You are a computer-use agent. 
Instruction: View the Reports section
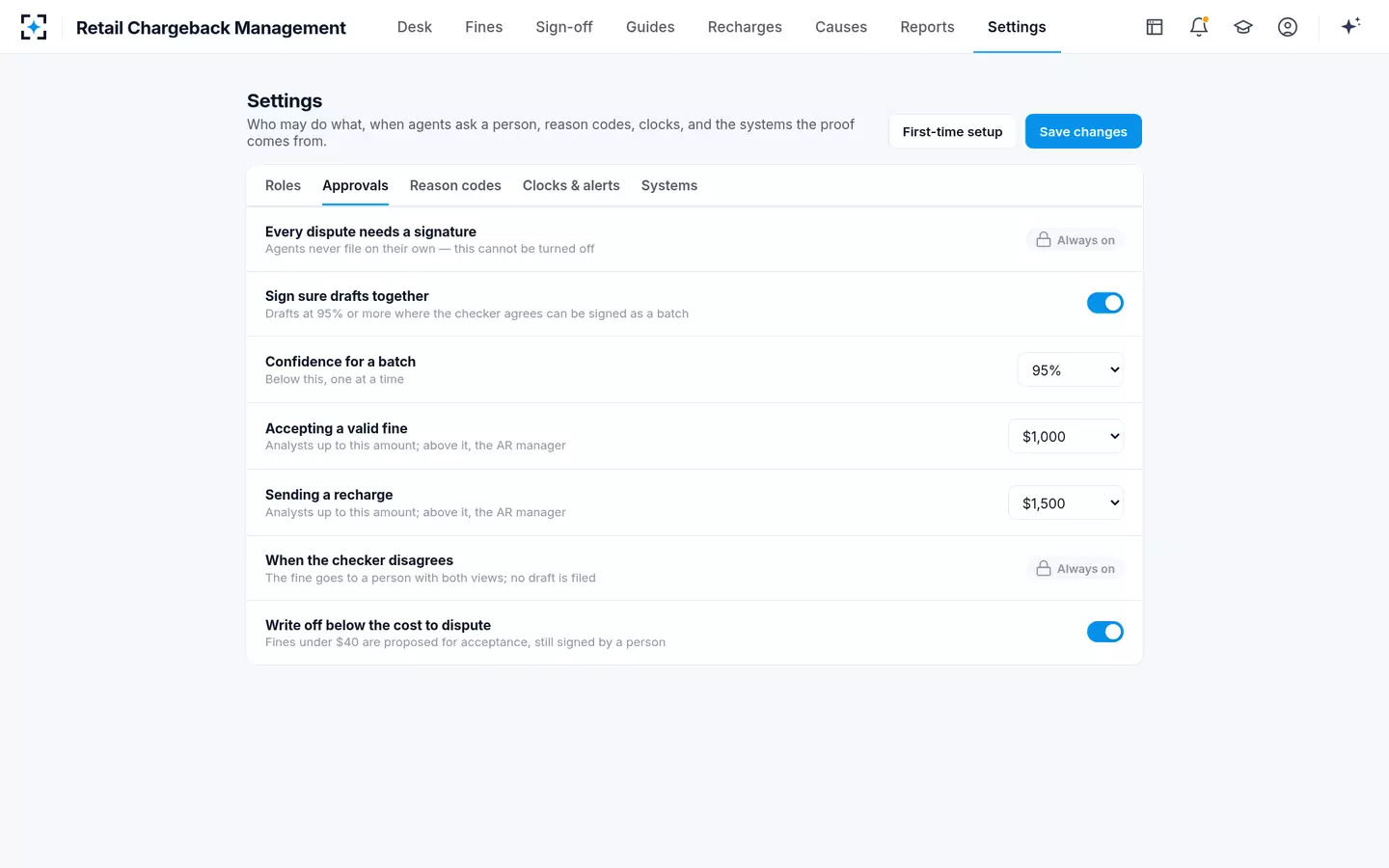point(927,27)
